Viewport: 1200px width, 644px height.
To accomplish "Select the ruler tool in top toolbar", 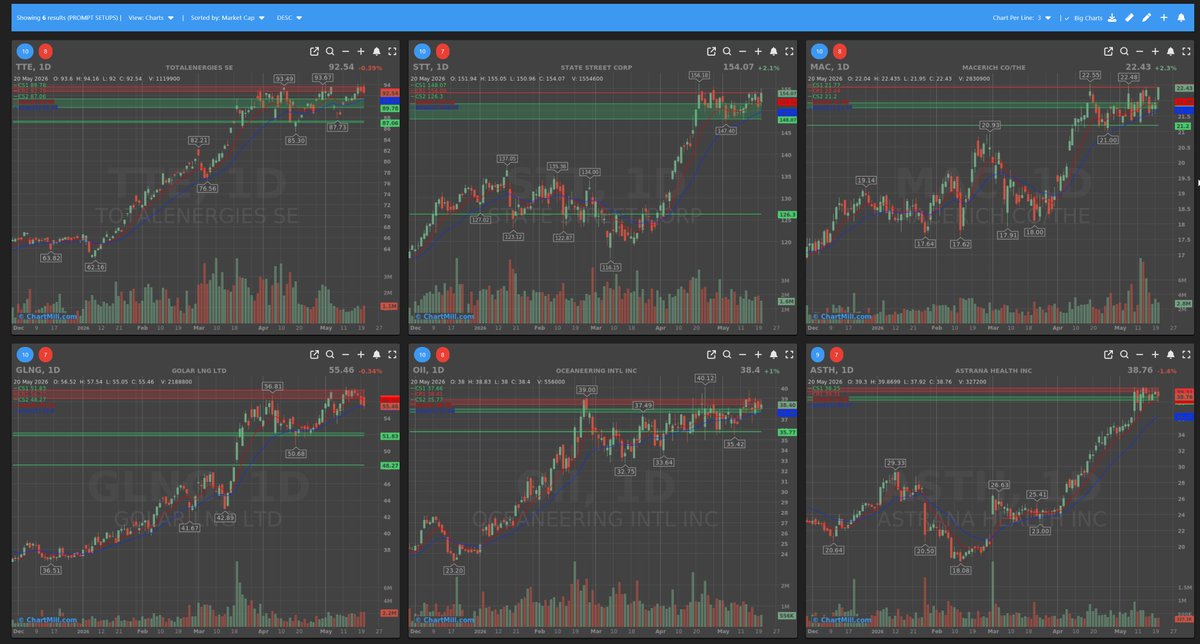I will click(1129, 18).
